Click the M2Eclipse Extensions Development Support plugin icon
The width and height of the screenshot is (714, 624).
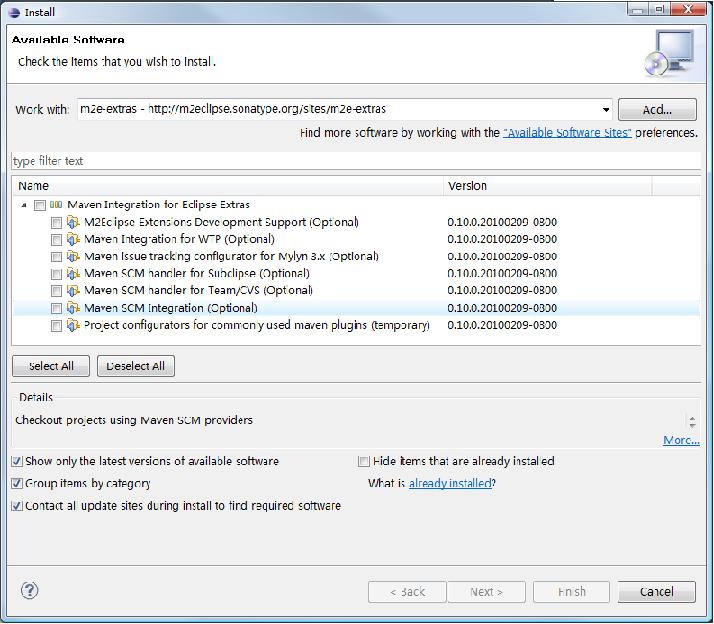point(72,222)
